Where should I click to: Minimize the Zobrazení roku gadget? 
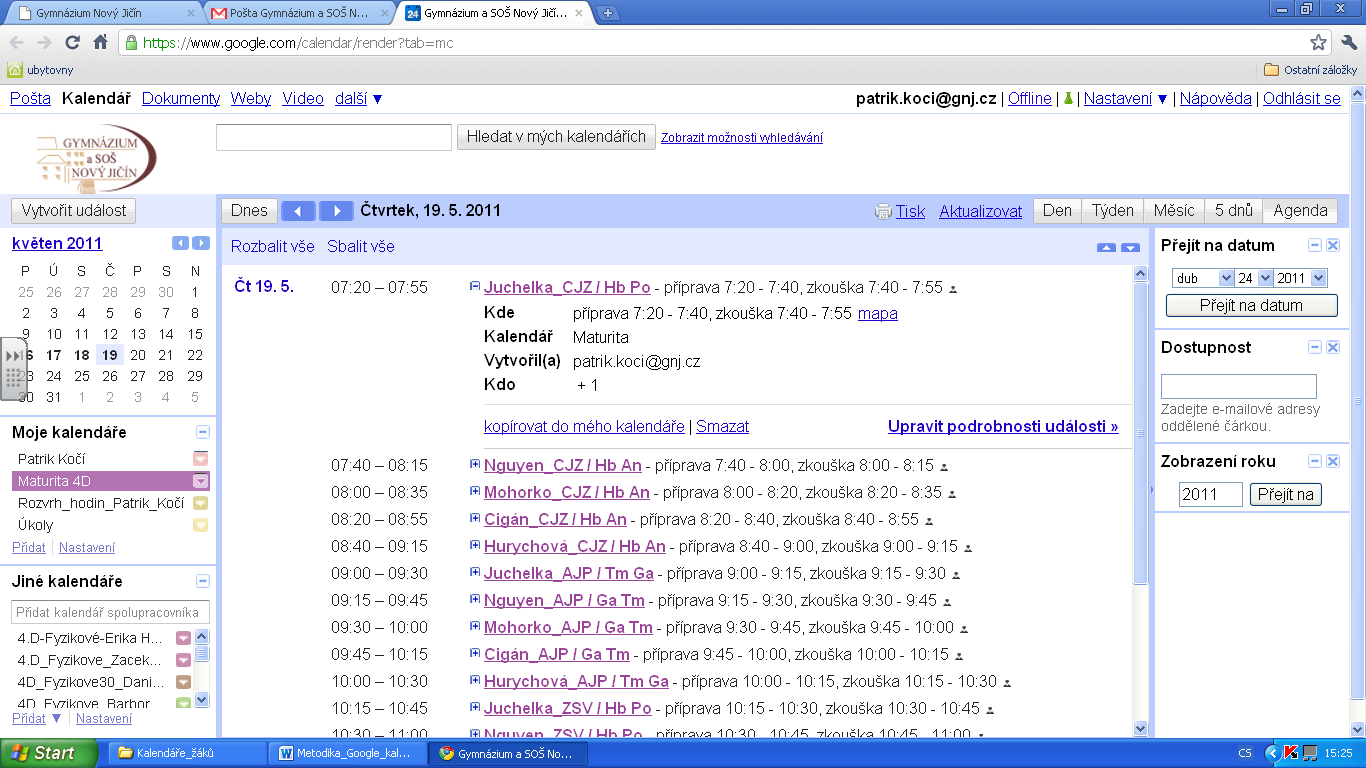click(1315, 461)
